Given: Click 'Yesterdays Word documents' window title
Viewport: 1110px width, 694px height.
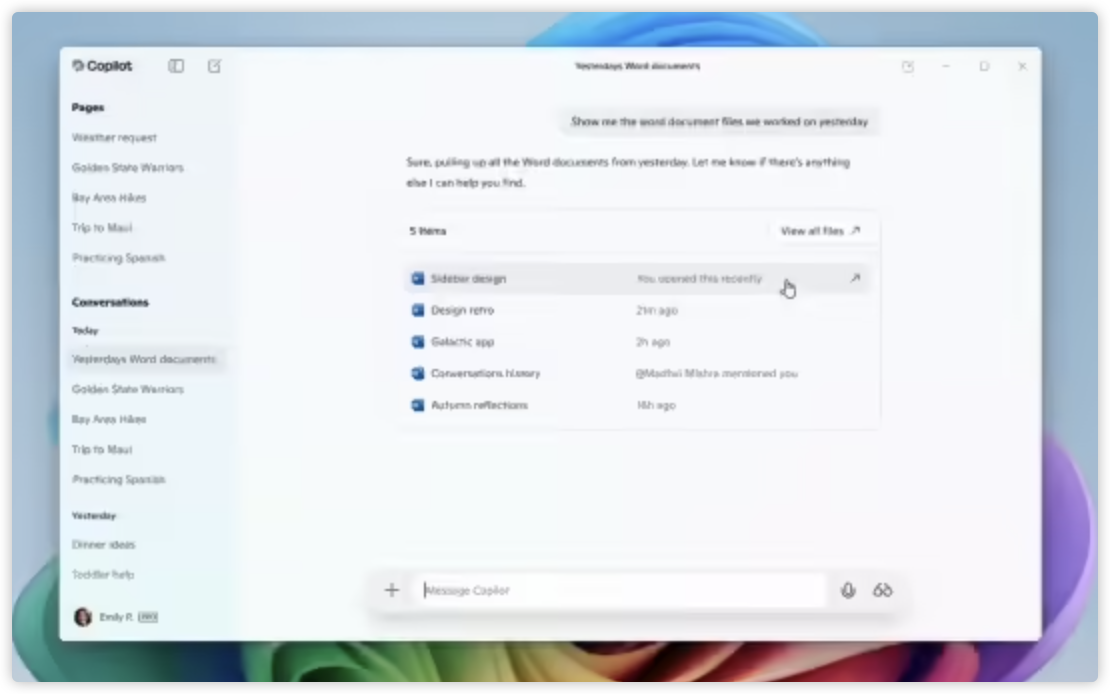Looking at the screenshot, I should pos(637,66).
